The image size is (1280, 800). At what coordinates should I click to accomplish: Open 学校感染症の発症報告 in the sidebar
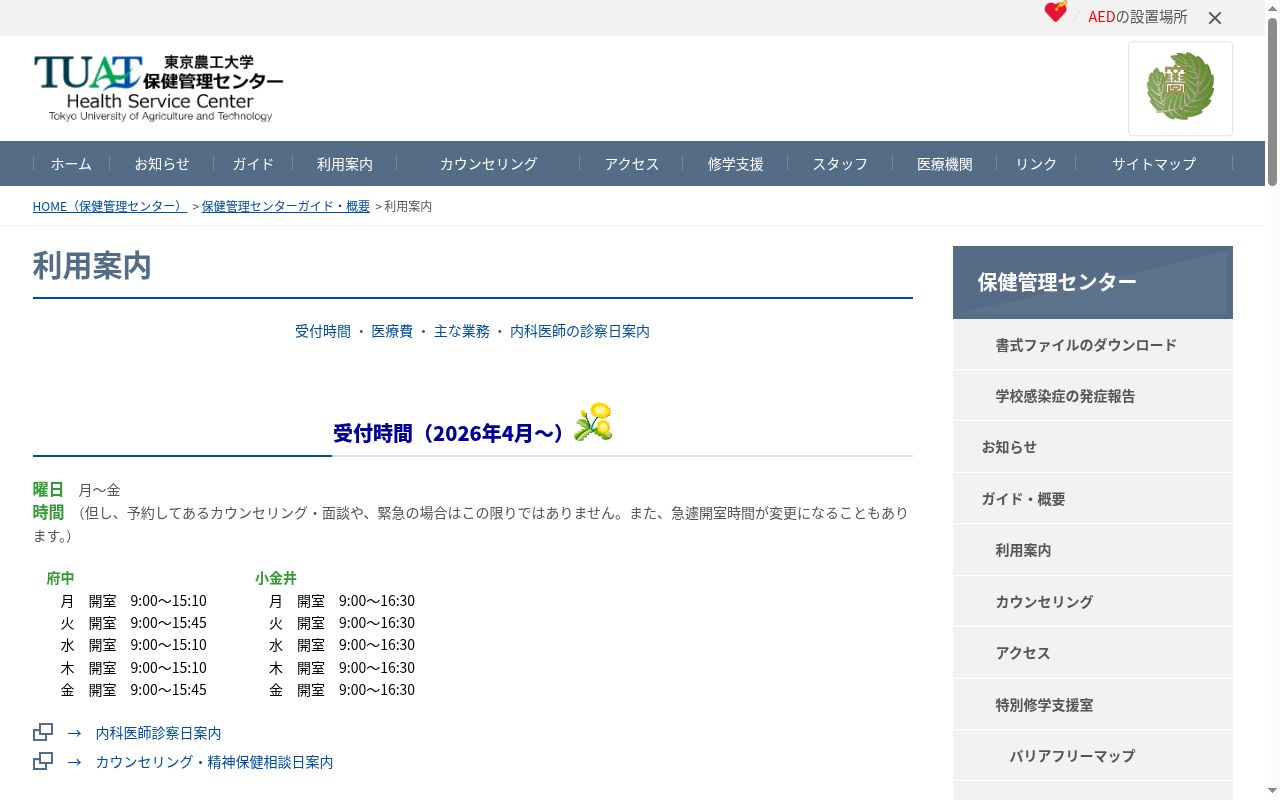point(1093,396)
